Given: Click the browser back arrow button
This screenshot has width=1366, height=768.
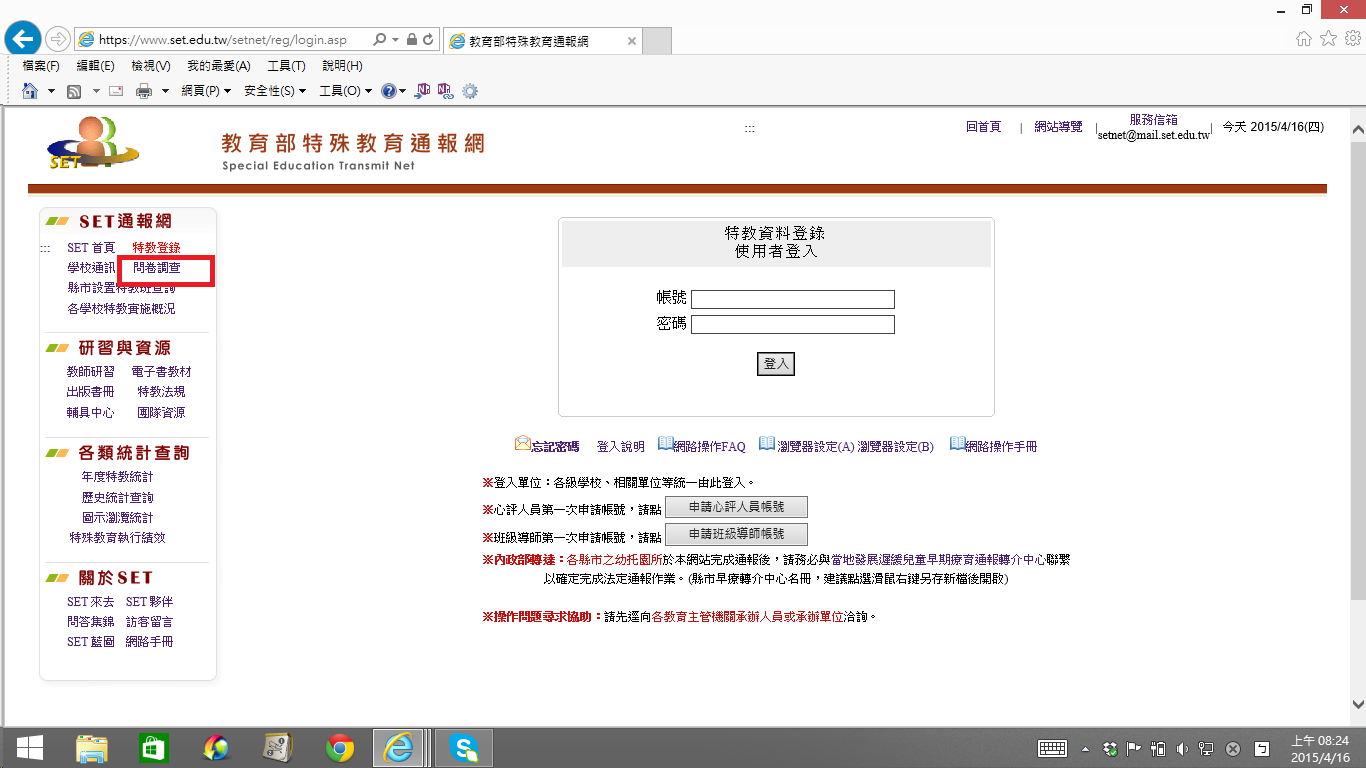Looking at the screenshot, I should tap(22, 39).
